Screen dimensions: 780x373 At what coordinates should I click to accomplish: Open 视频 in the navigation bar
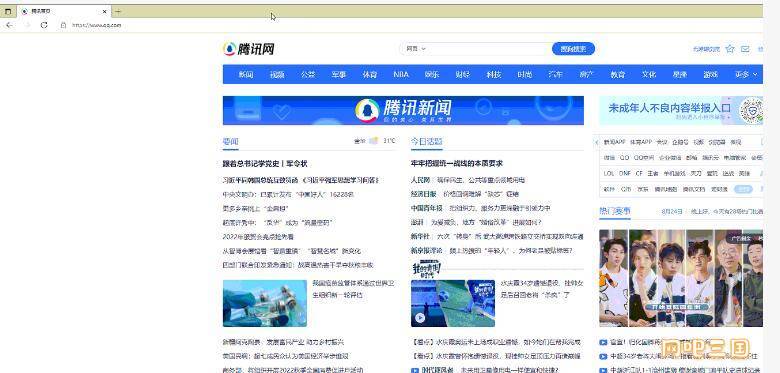(277, 75)
